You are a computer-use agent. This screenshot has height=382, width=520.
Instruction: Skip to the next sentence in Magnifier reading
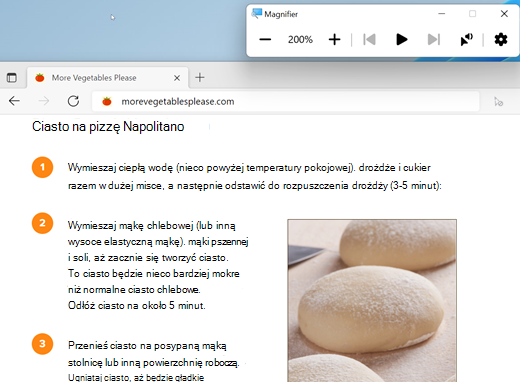click(434, 40)
